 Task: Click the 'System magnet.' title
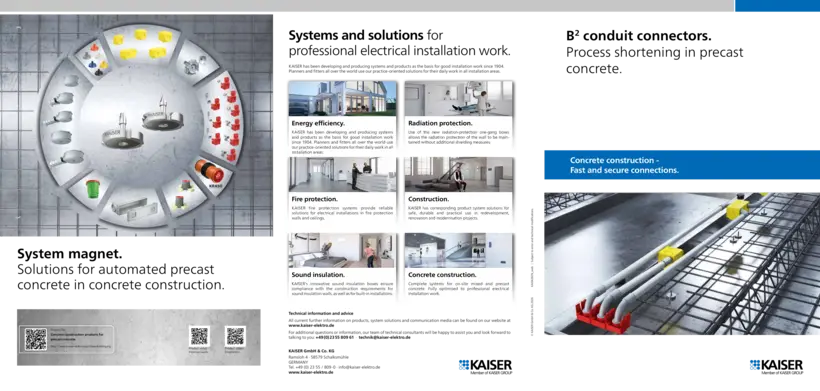[x=70, y=255]
